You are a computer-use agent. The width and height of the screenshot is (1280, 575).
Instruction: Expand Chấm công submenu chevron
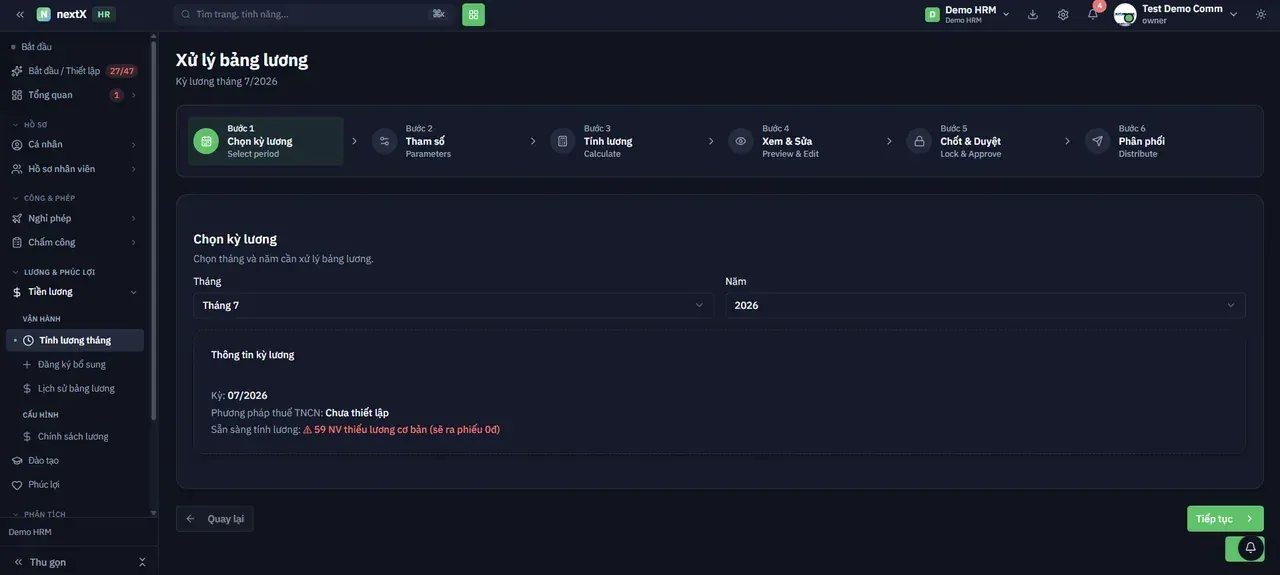pos(133,242)
